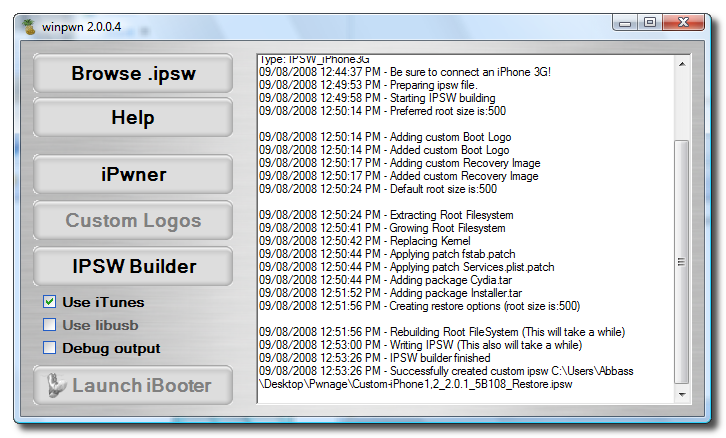
Task: Click the log scrollbar down arrow
Action: coord(681,393)
